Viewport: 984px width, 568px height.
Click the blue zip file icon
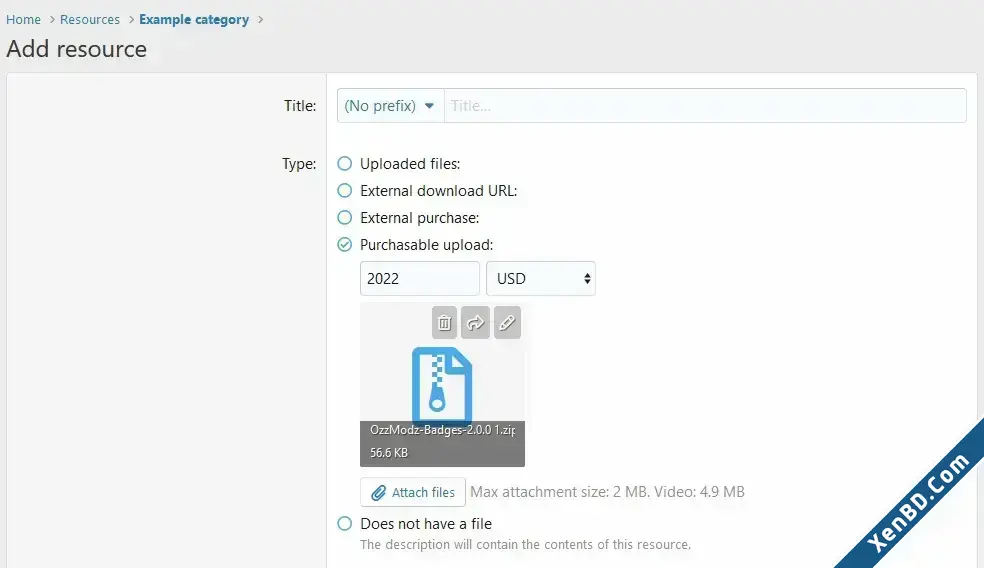442,384
